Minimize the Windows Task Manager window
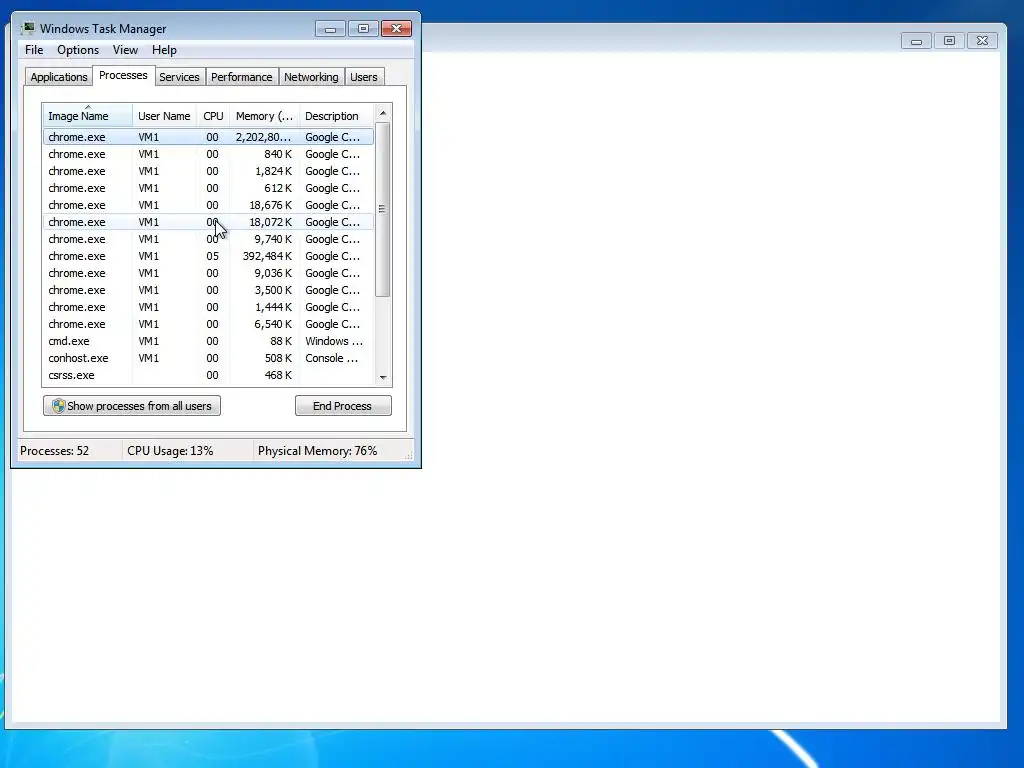This screenshot has width=1024, height=768. (330, 29)
